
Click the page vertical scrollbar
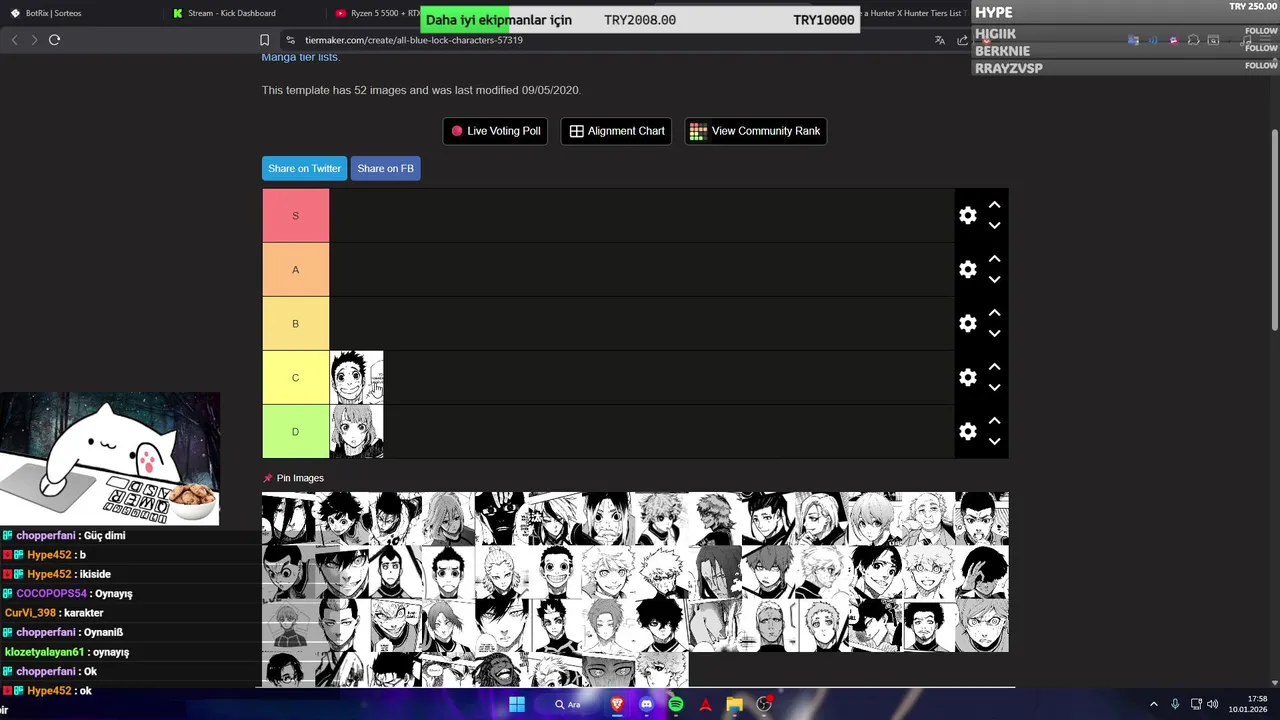click(x=1274, y=230)
